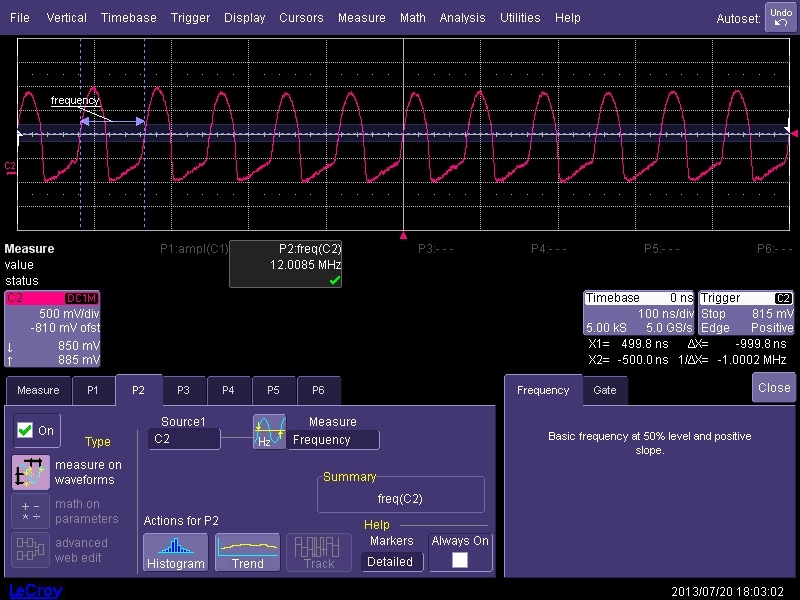Open the Source1 C2 selector
The image size is (800, 600).
184,440
